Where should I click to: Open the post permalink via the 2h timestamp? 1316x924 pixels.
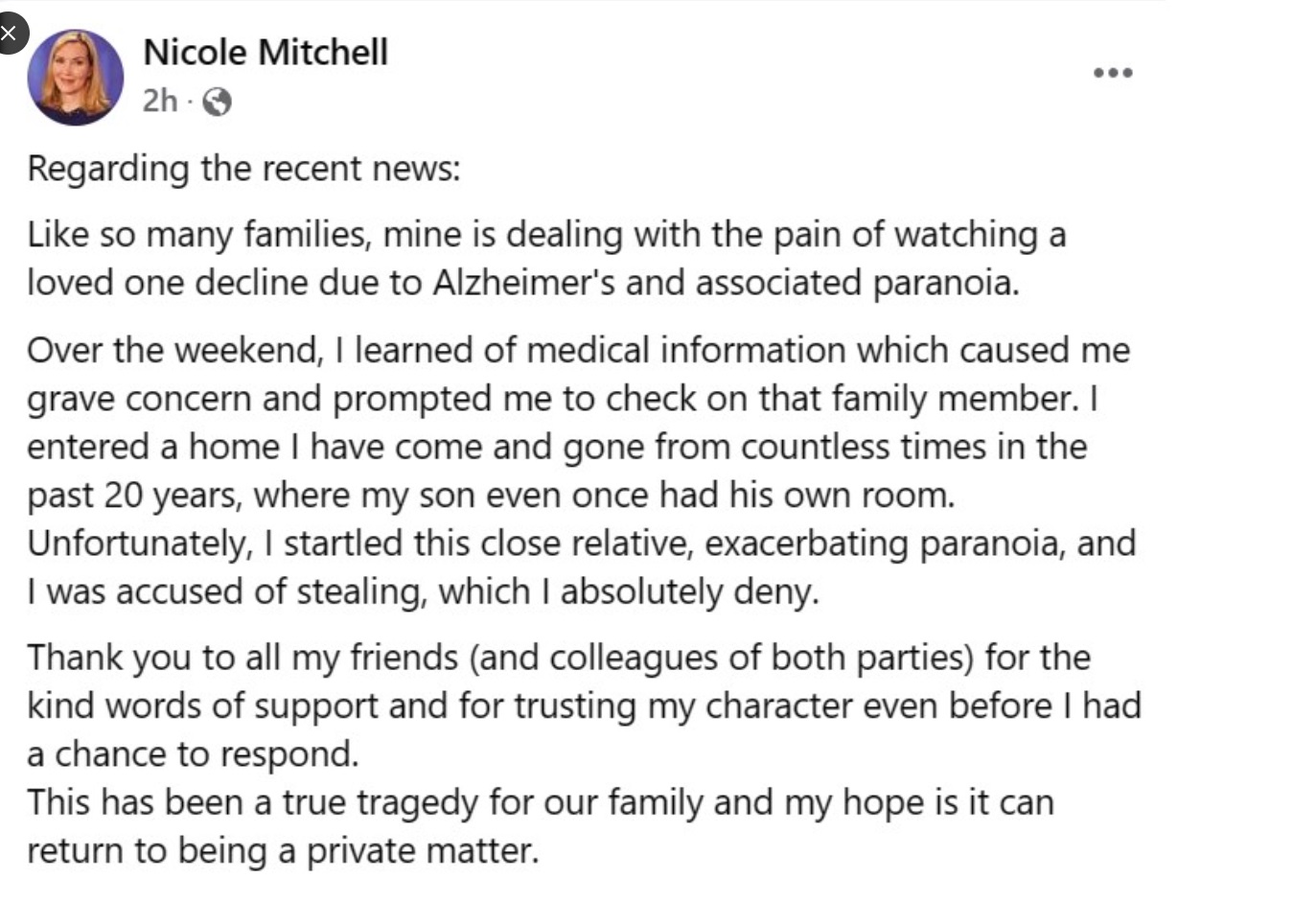click(160, 99)
